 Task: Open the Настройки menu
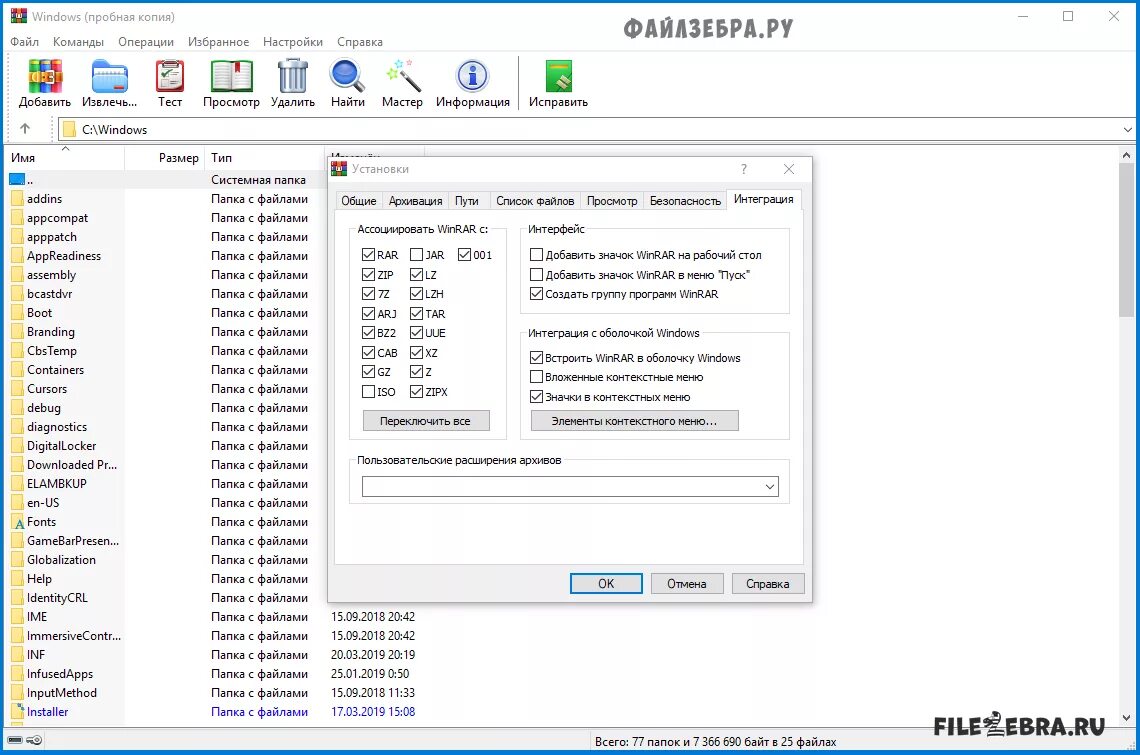point(293,41)
